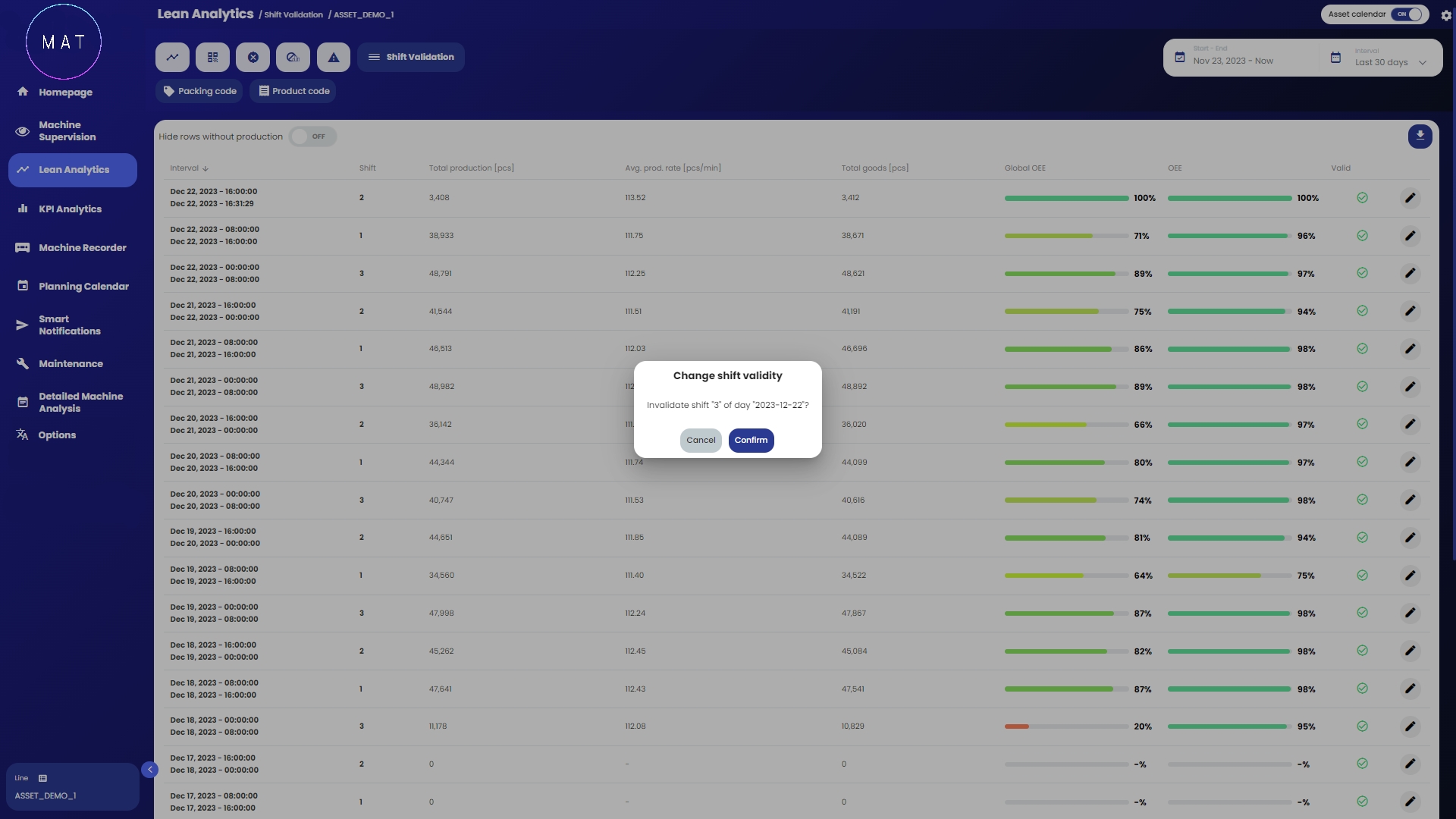Cancel the change shift validity dialog
The image size is (1456, 819).
[x=700, y=441]
